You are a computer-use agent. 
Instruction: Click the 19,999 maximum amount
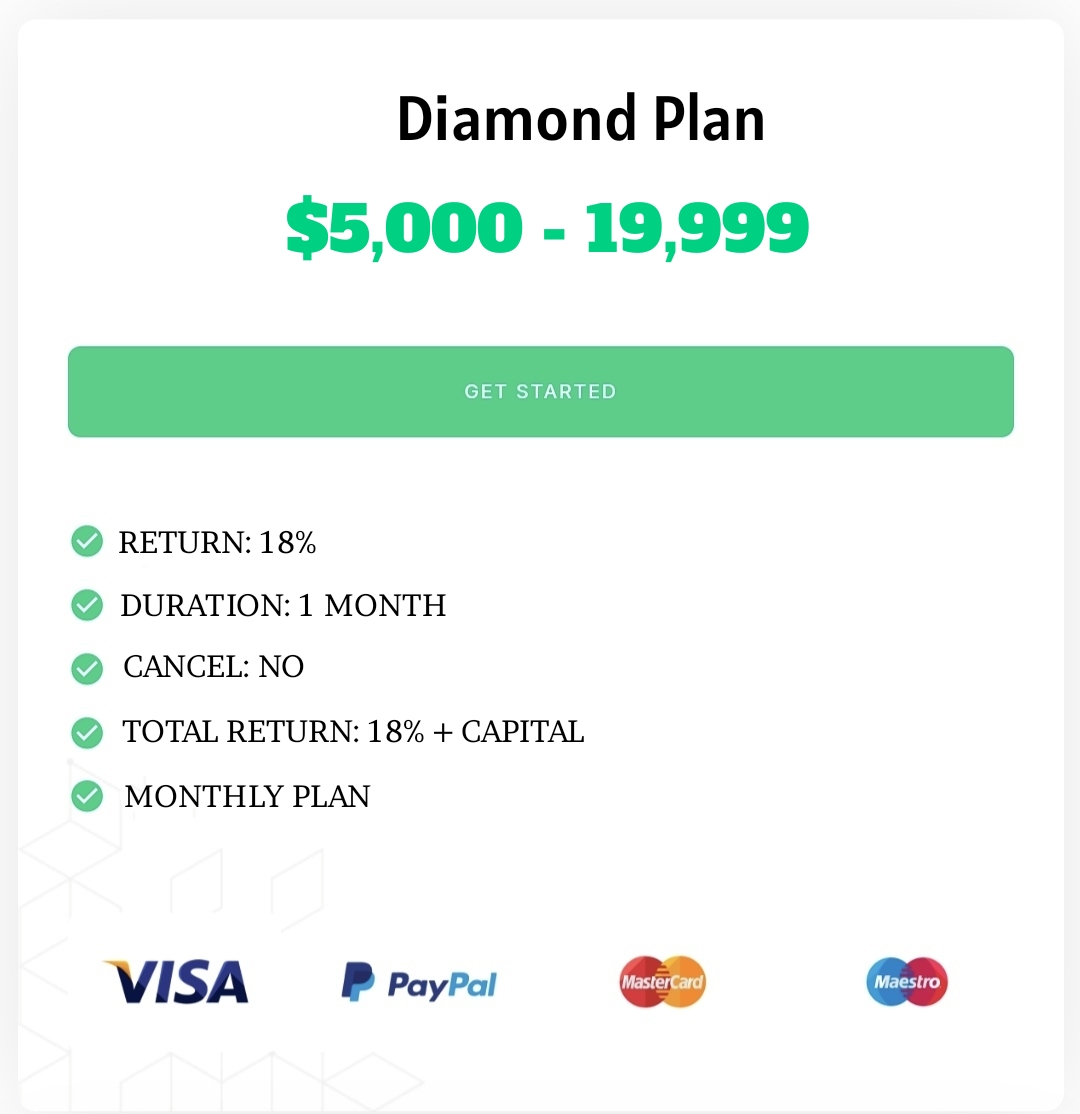pyautogui.click(x=696, y=227)
